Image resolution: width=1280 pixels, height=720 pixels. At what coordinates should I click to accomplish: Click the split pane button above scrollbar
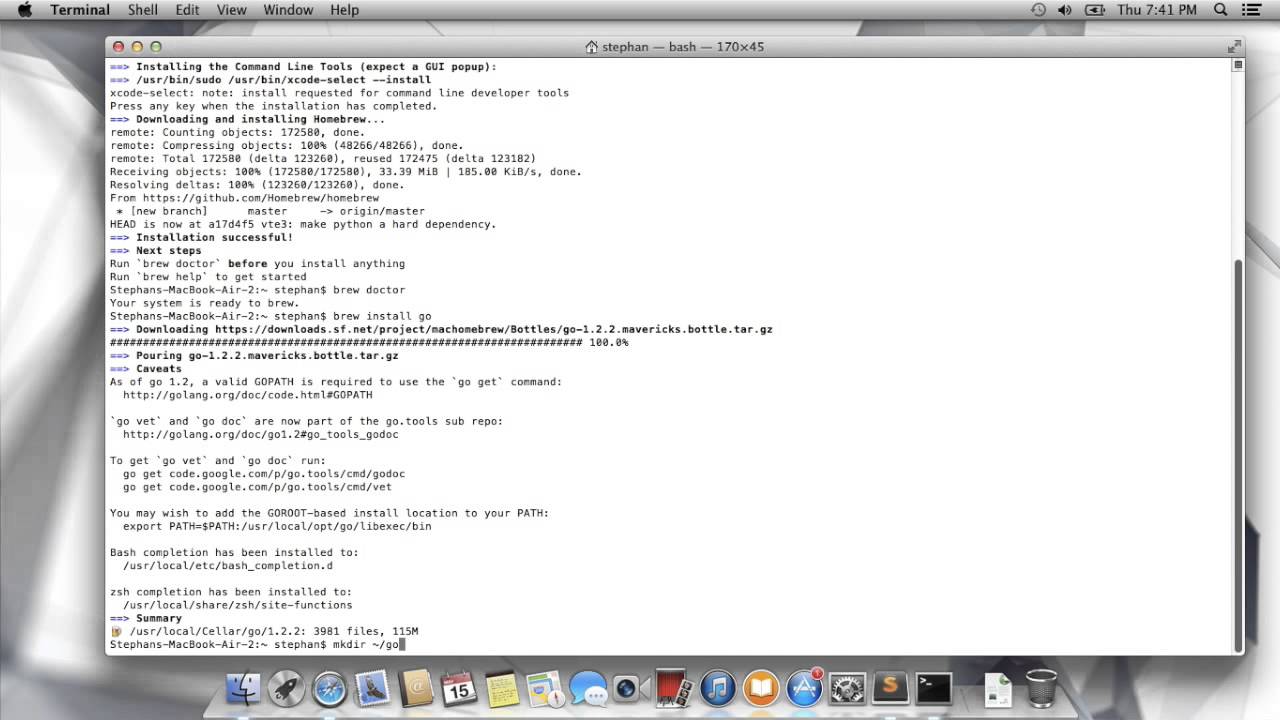[x=1238, y=65]
